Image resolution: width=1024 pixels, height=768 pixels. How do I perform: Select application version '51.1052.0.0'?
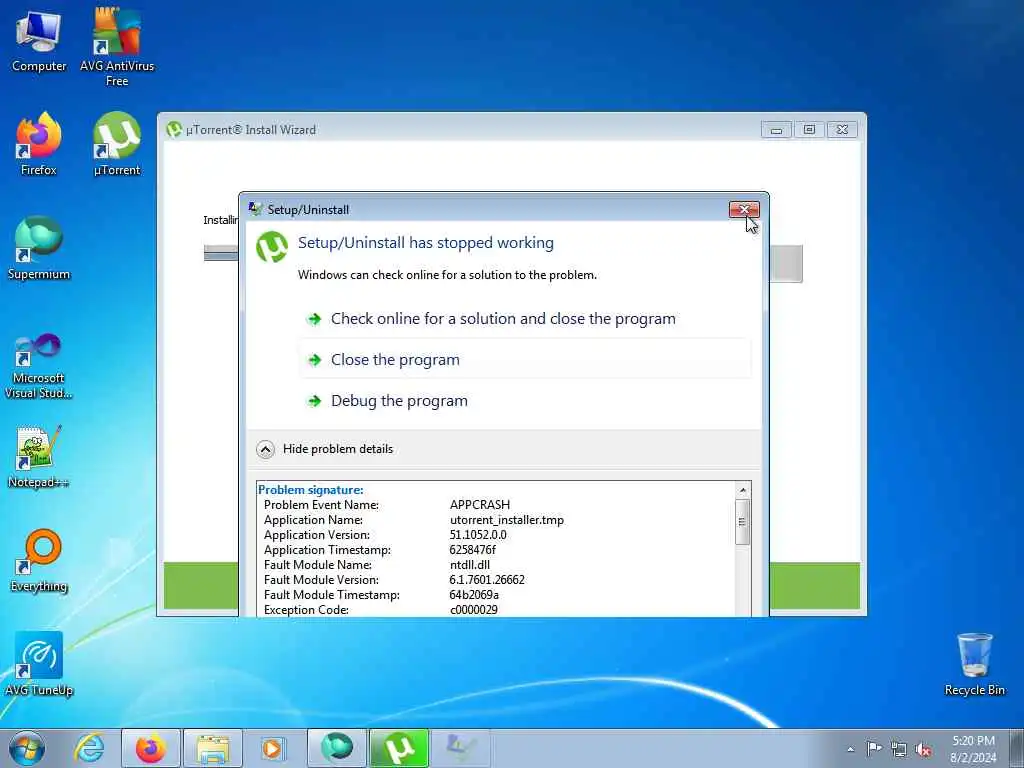pos(477,535)
